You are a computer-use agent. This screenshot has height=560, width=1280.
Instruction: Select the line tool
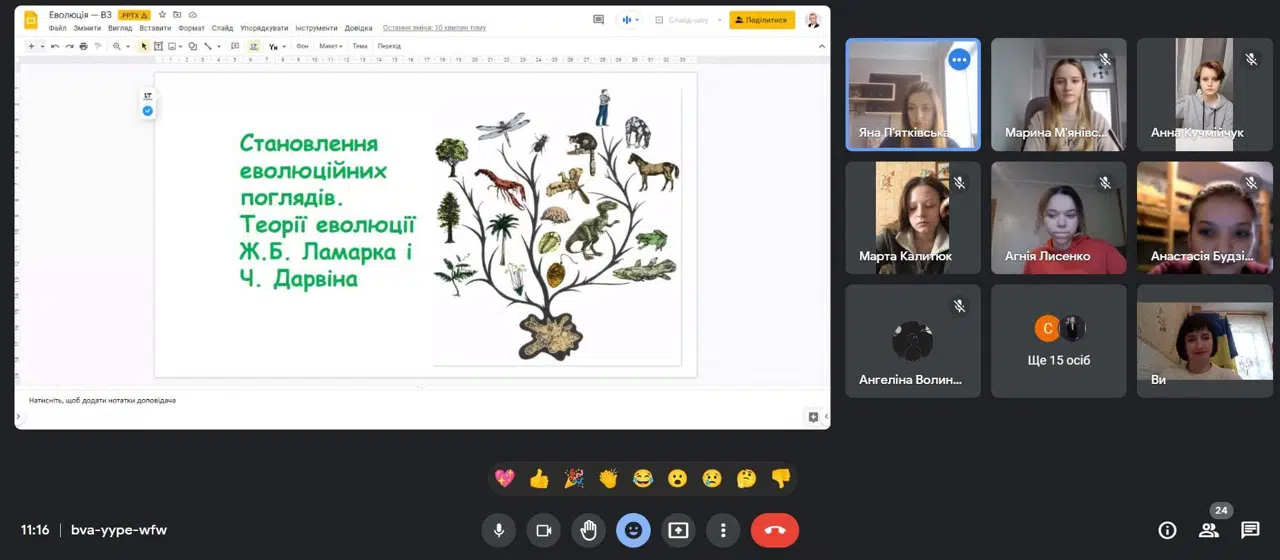click(208, 46)
